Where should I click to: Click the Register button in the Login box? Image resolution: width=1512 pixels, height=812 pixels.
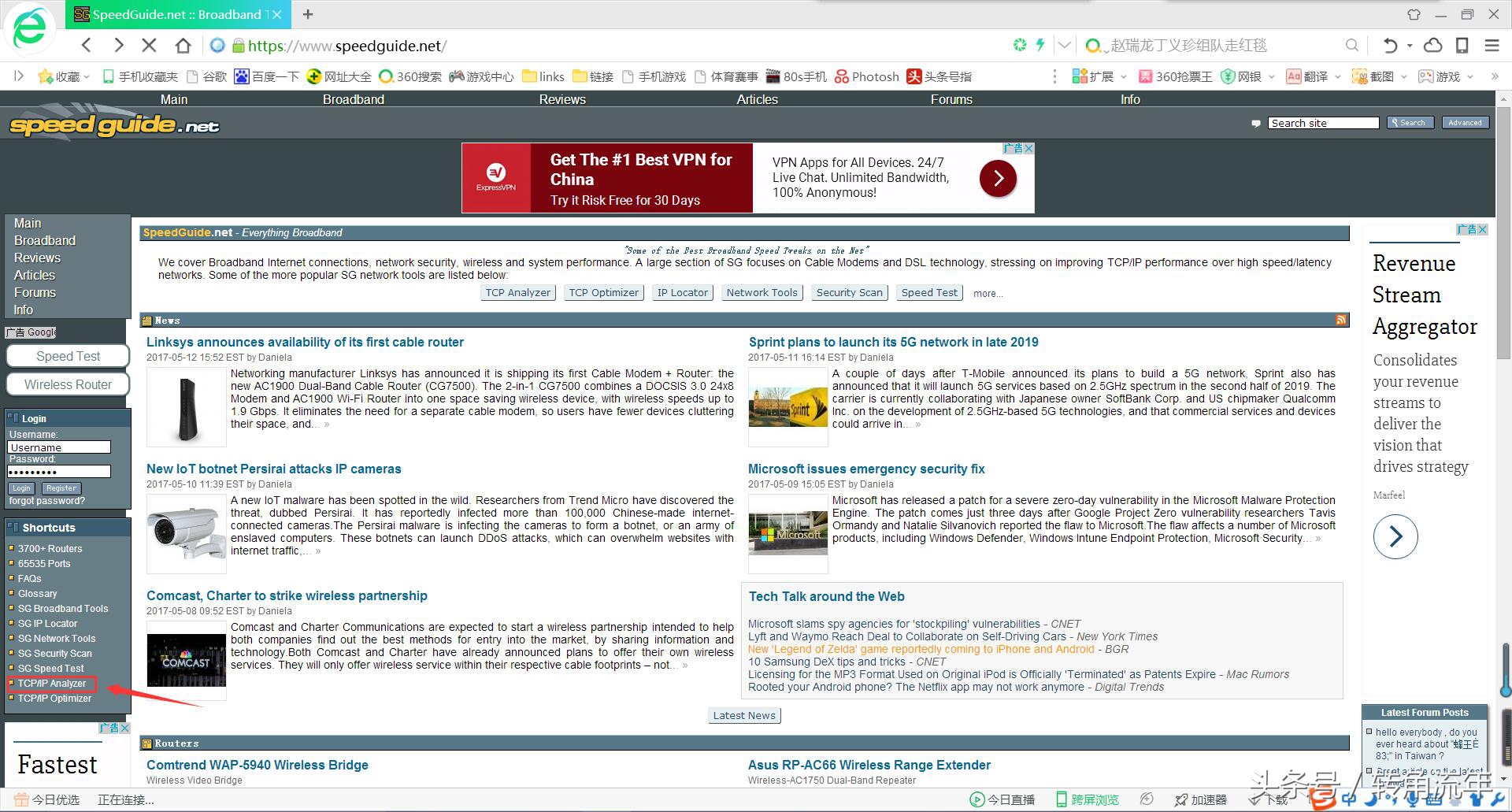[x=61, y=488]
